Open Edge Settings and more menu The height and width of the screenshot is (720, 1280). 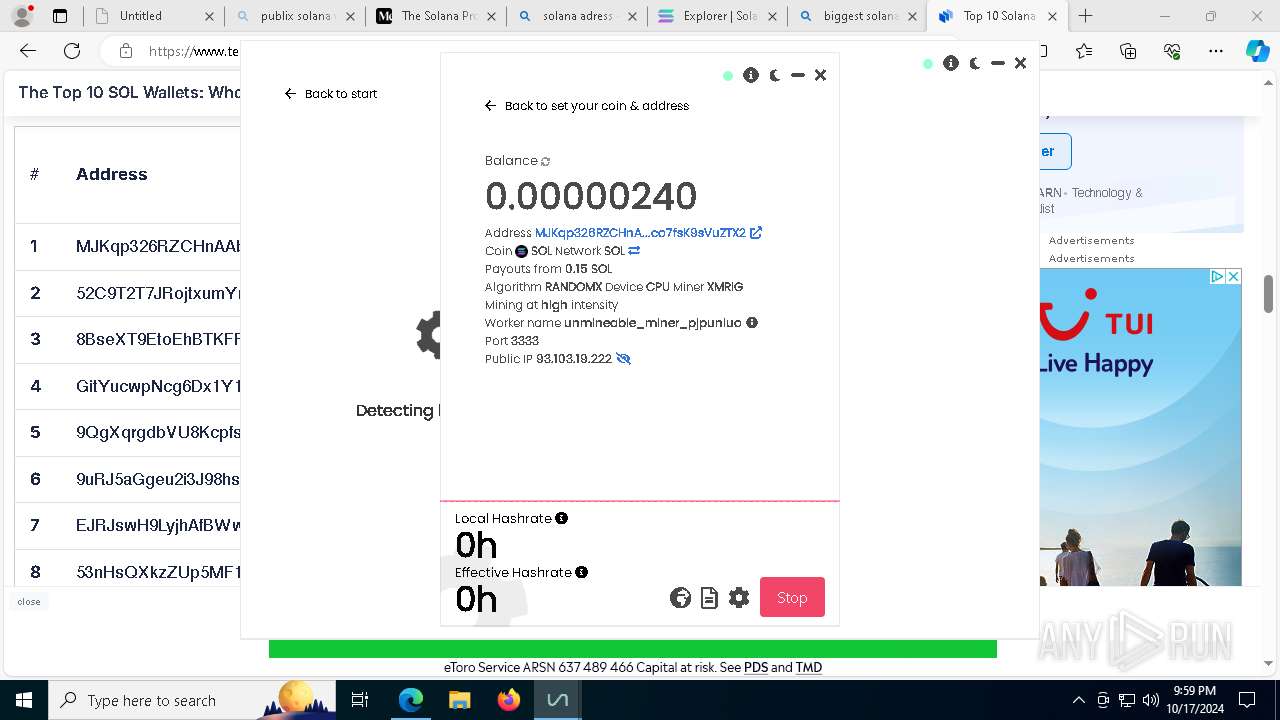1216,51
